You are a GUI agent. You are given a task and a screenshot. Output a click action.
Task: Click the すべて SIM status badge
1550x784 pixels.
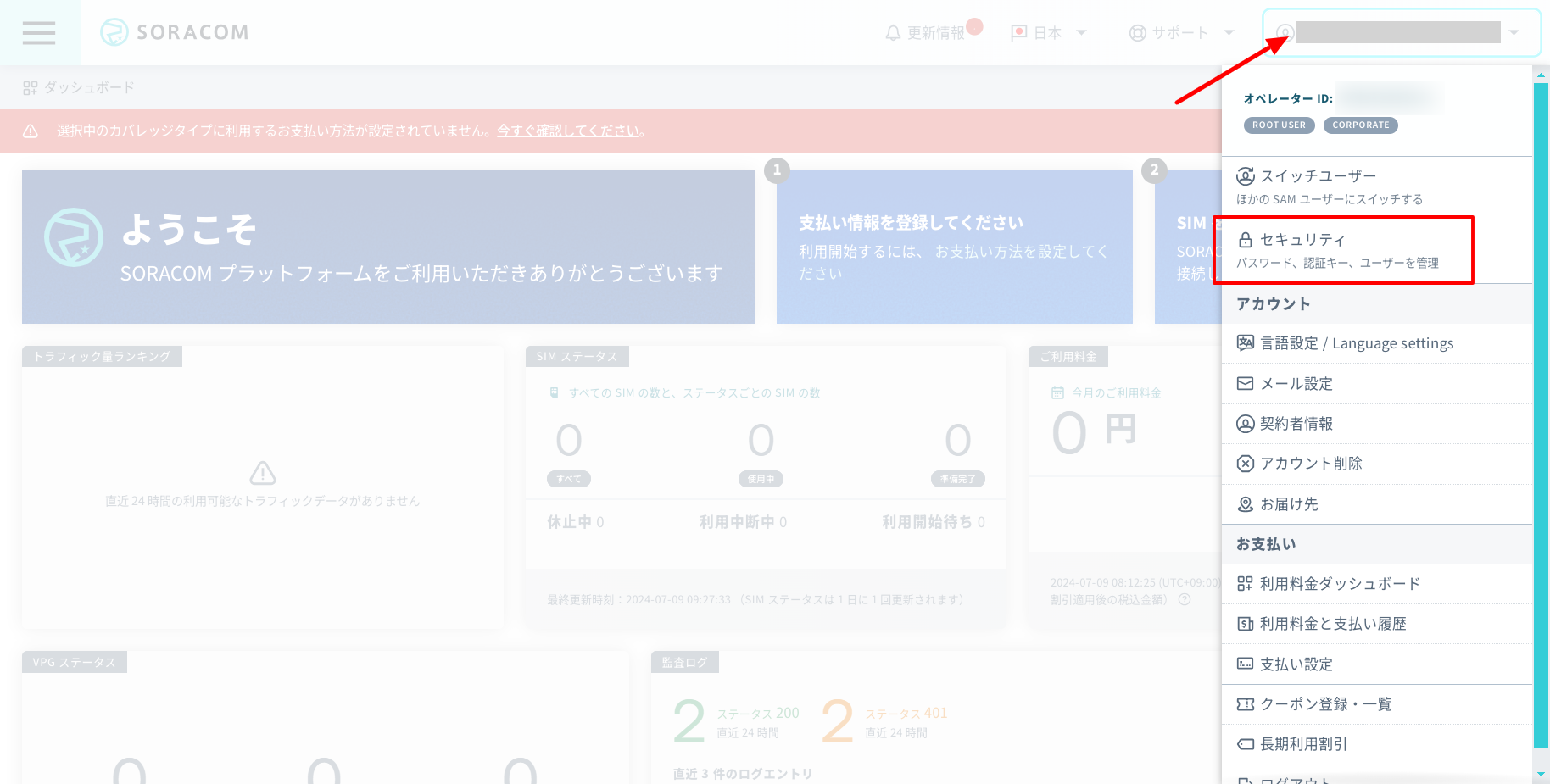[569, 479]
